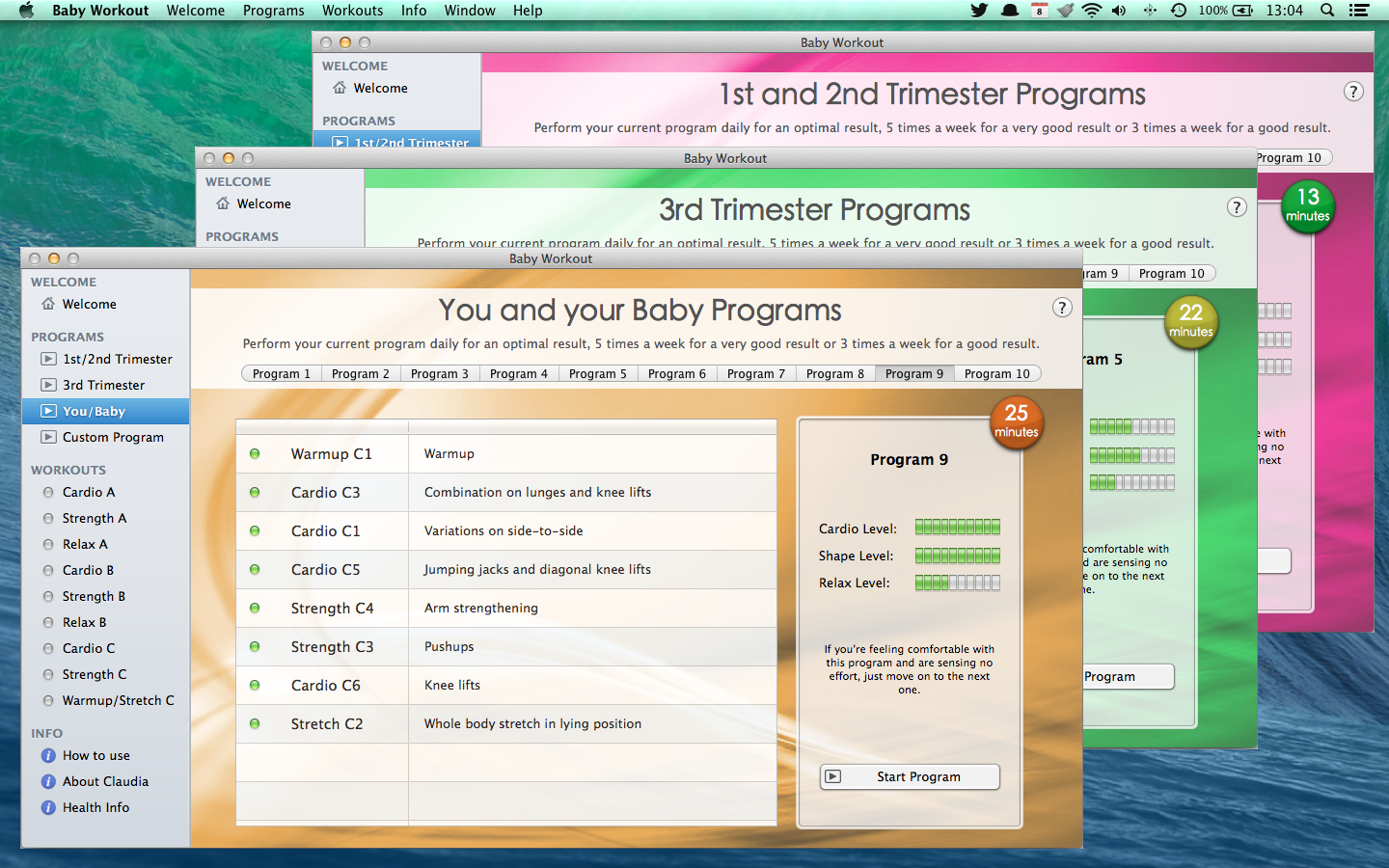Click Start Program button

[910, 776]
